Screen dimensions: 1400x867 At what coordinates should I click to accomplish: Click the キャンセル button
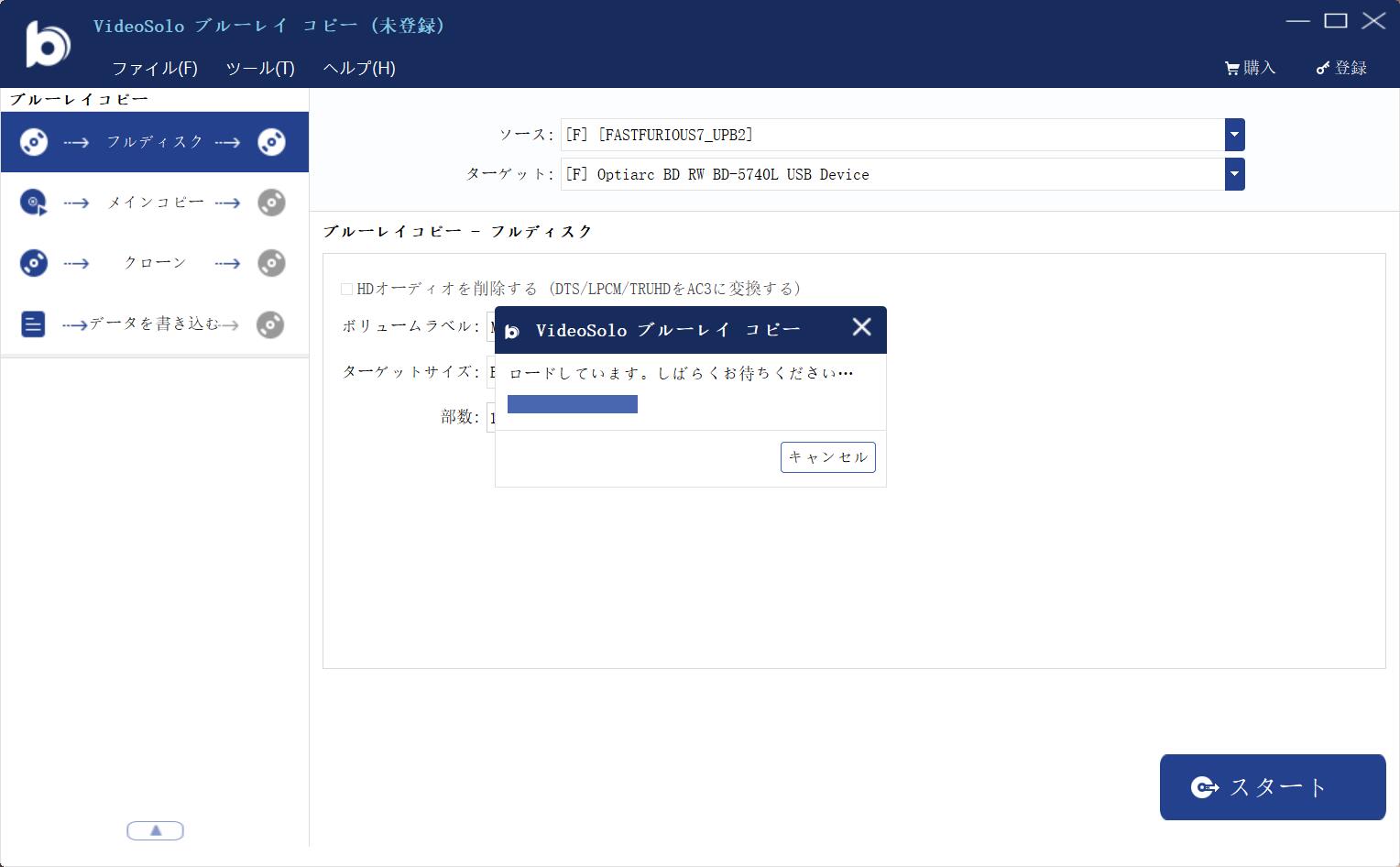point(828,457)
